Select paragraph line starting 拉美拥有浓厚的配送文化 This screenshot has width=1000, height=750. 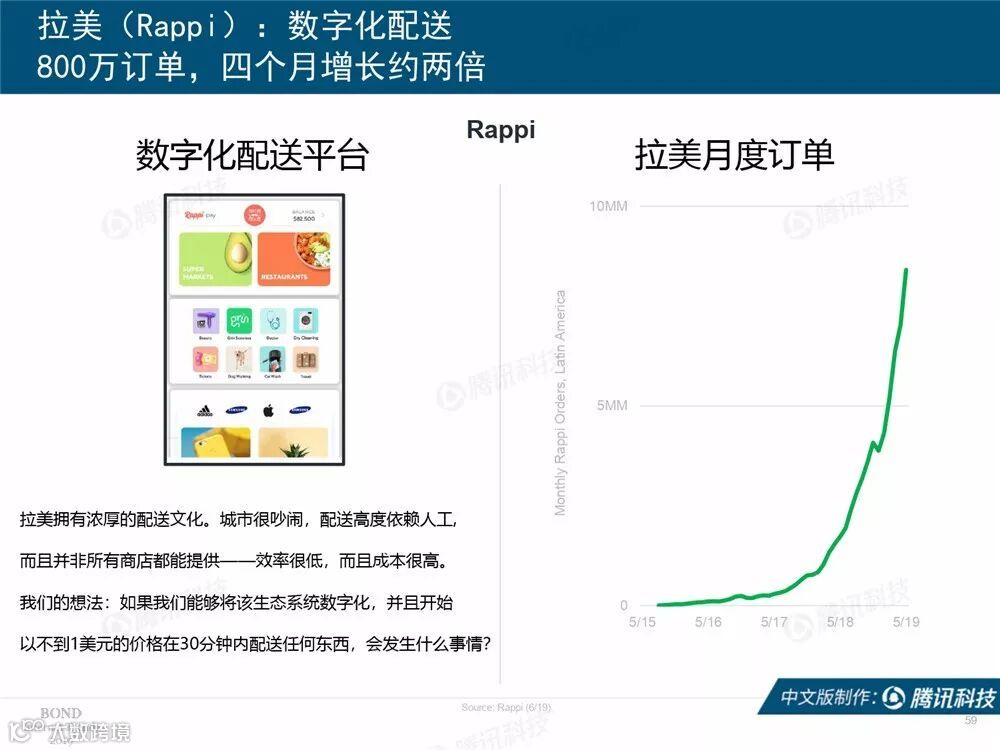coord(239,520)
